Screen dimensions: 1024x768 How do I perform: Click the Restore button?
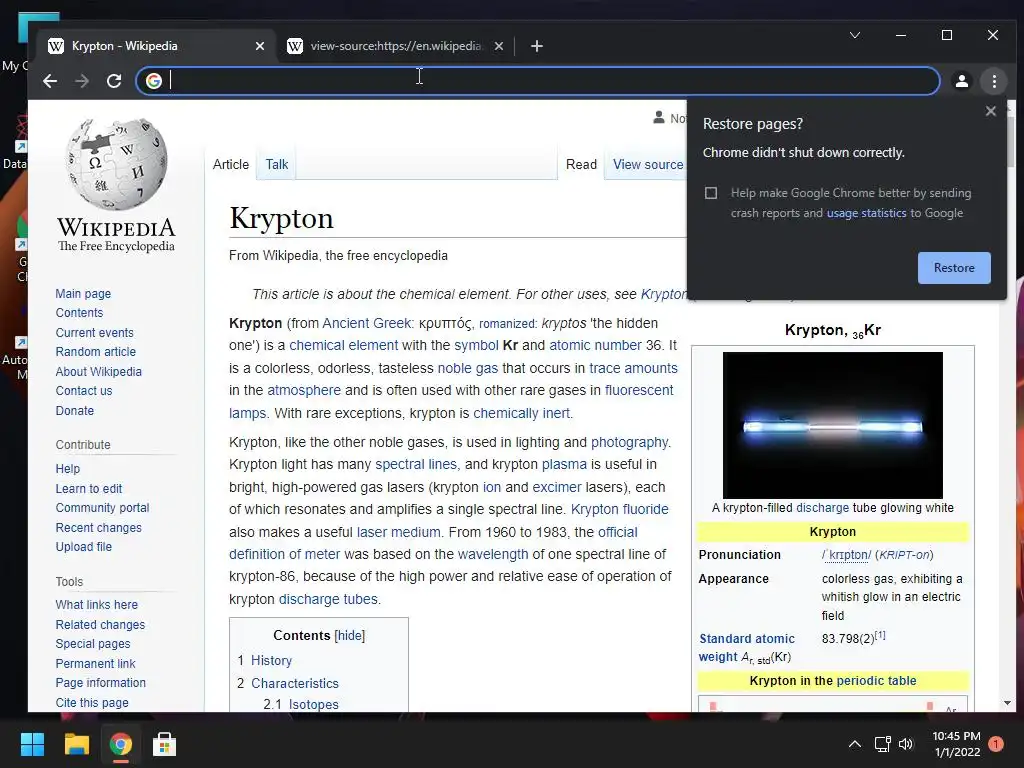pyautogui.click(x=954, y=268)
